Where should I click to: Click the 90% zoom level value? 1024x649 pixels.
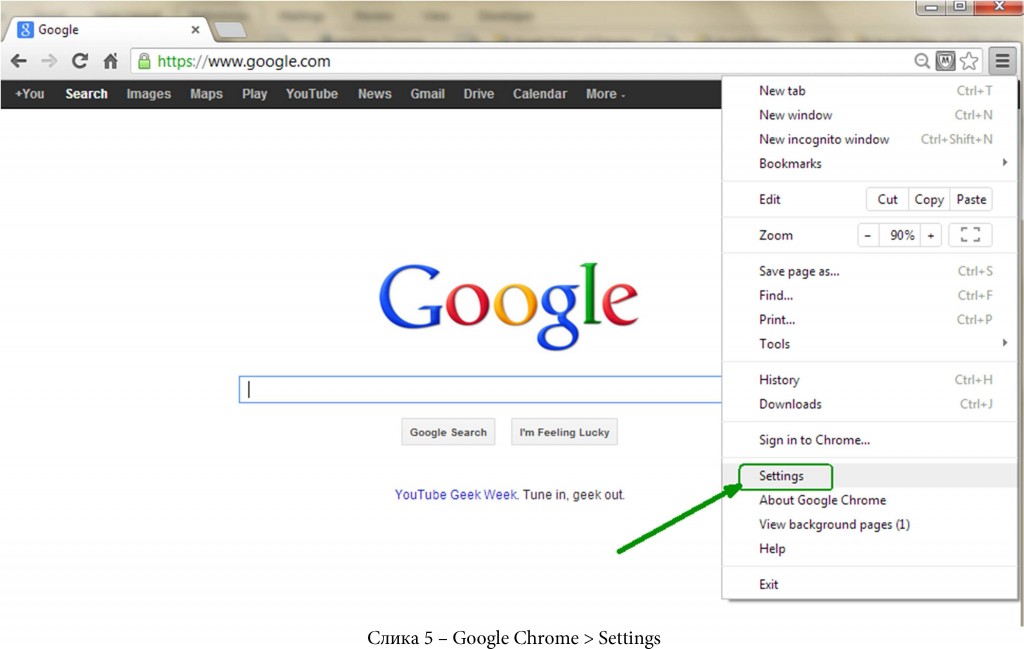point(902,235)
